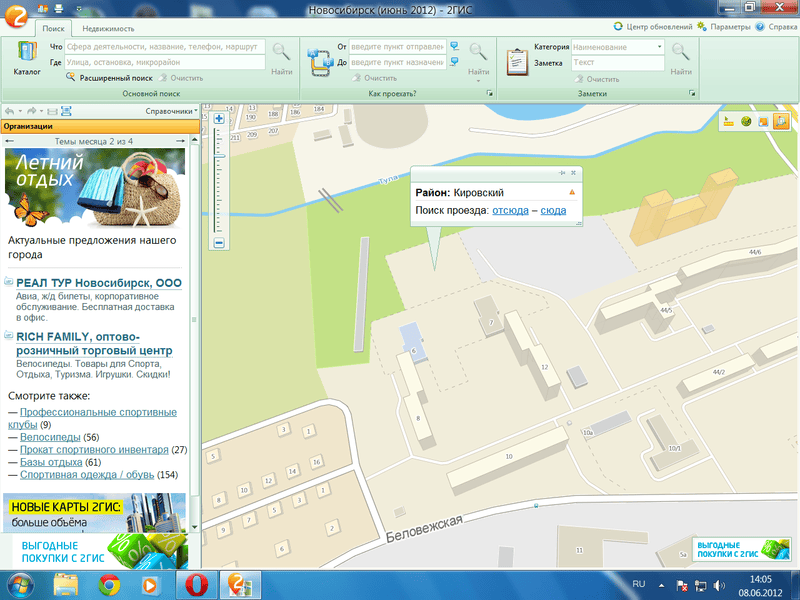The height and width of the screenshot is (600, 800).
Task: Click Найти magnifier in Как проехать group
Action: coord(478,59)
